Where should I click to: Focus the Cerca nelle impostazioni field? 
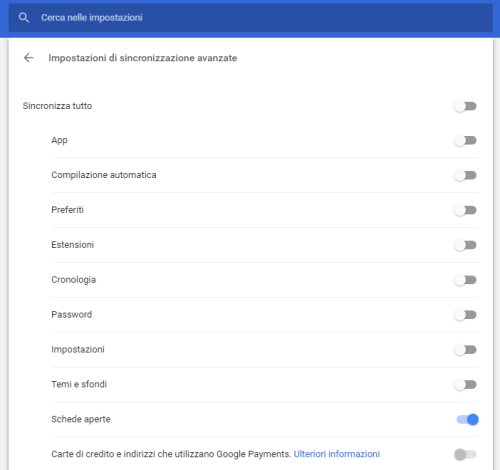(x=250, y=18)
